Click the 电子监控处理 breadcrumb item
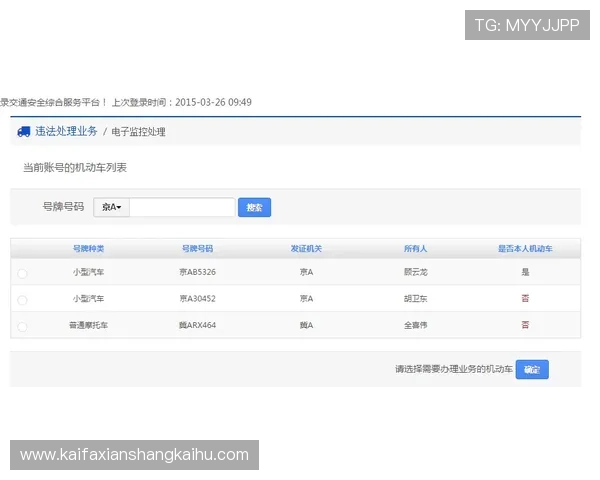The image size is (600, 480). (139, 132)
